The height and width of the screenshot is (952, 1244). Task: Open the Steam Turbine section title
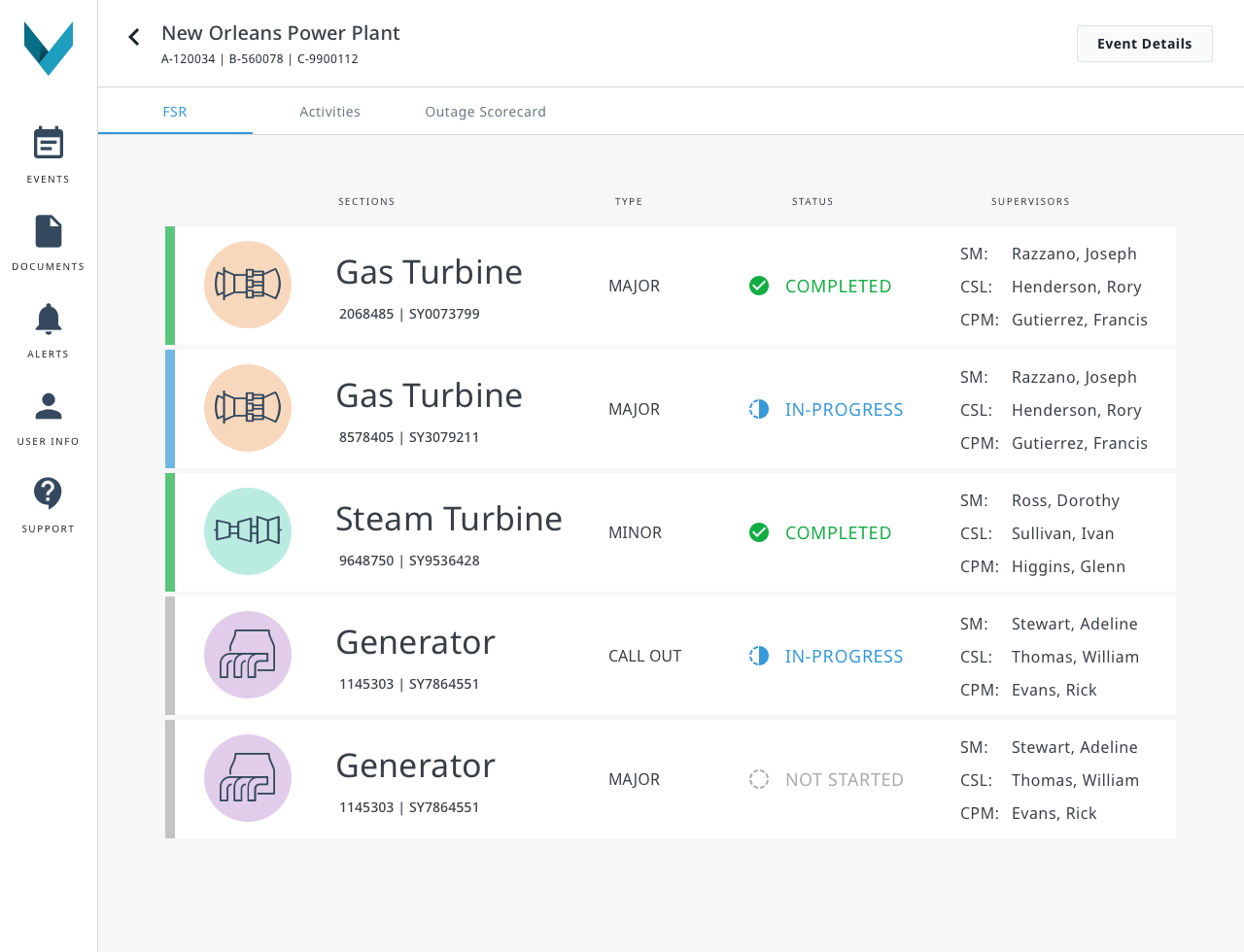coord(448,519)
